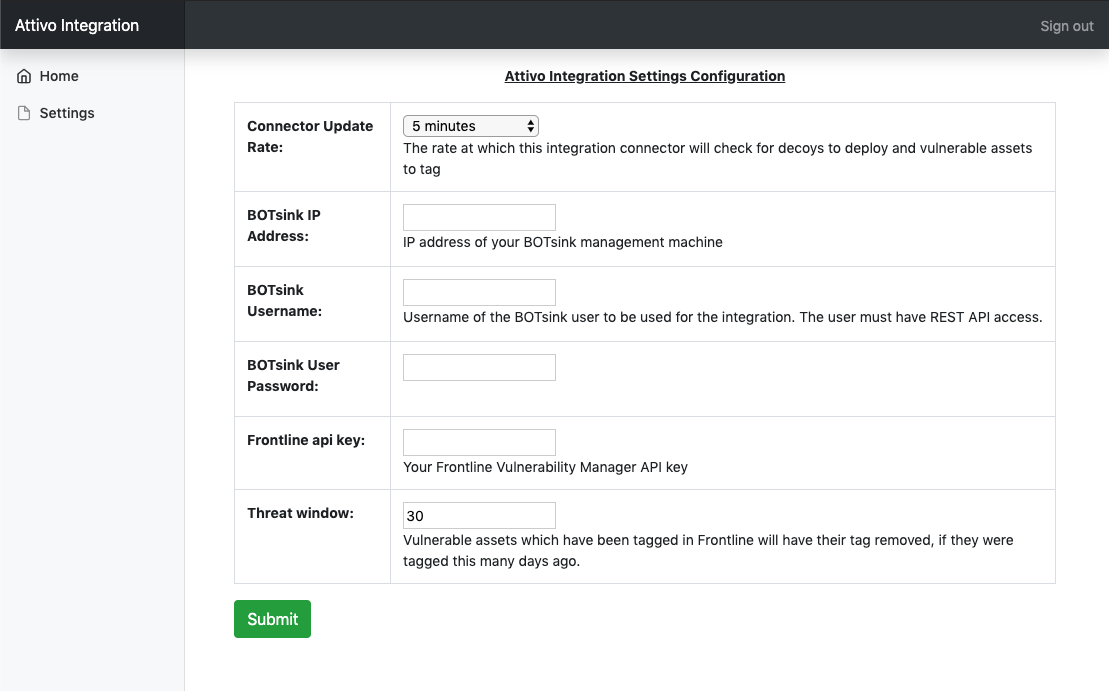The width and height of the screenshot is (1109, 691).
Task: Focus the Frontline api key field
Action: pos(480,442)
